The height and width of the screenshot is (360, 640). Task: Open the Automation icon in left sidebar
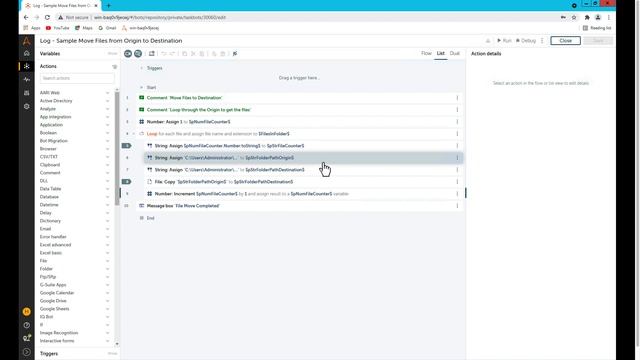coord(27,66)
